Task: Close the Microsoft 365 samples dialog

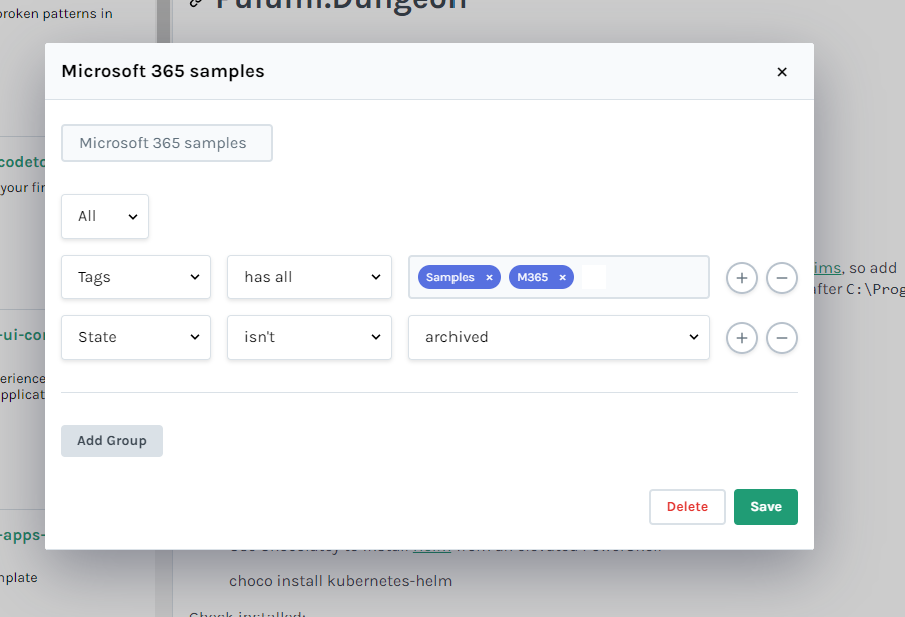Action: tap(781, 71)
